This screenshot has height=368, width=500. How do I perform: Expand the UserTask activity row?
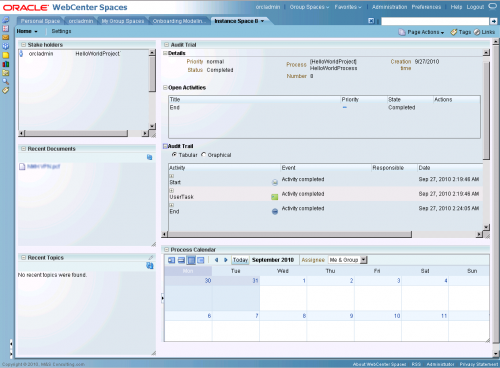point(172,190)
